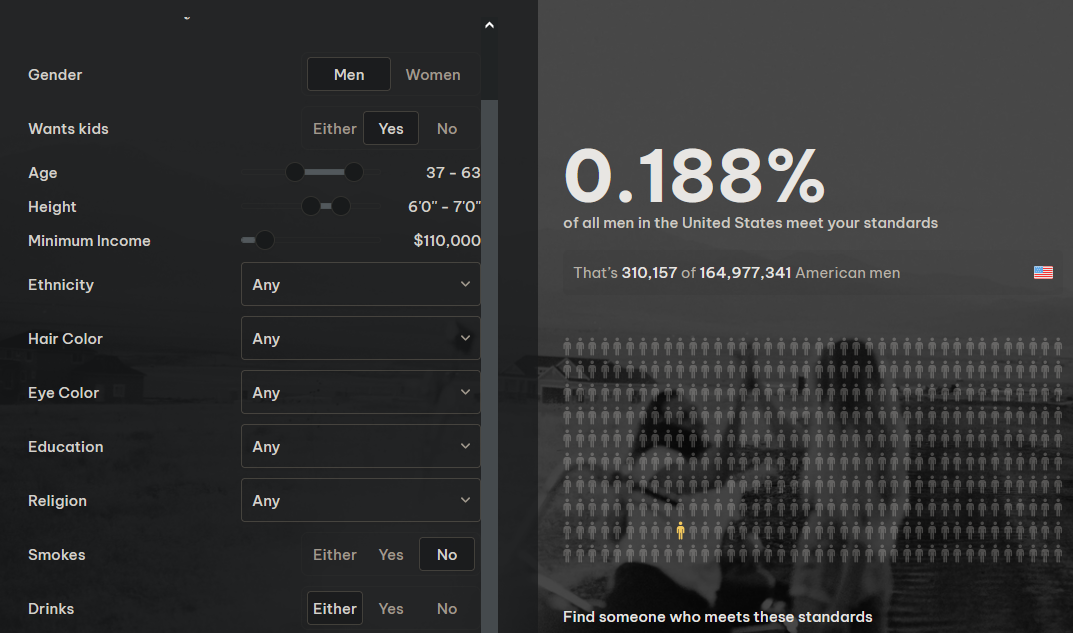Choose Yes for Wants kids

391,129
